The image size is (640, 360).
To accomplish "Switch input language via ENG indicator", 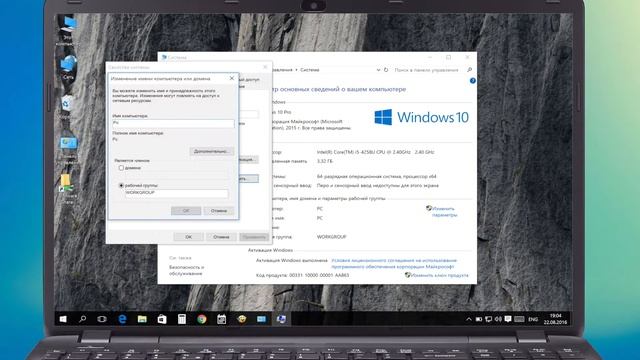I will (533, 319).
